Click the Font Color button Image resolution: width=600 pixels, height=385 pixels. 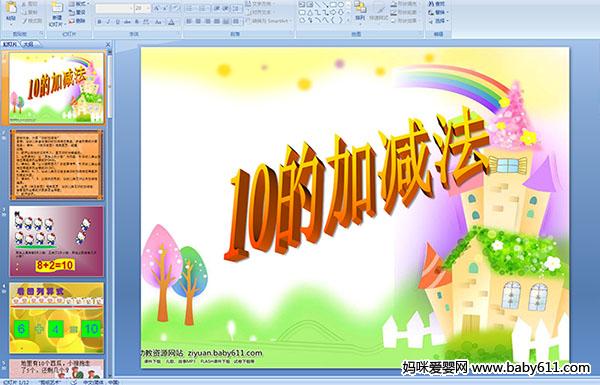click(172, 22)
